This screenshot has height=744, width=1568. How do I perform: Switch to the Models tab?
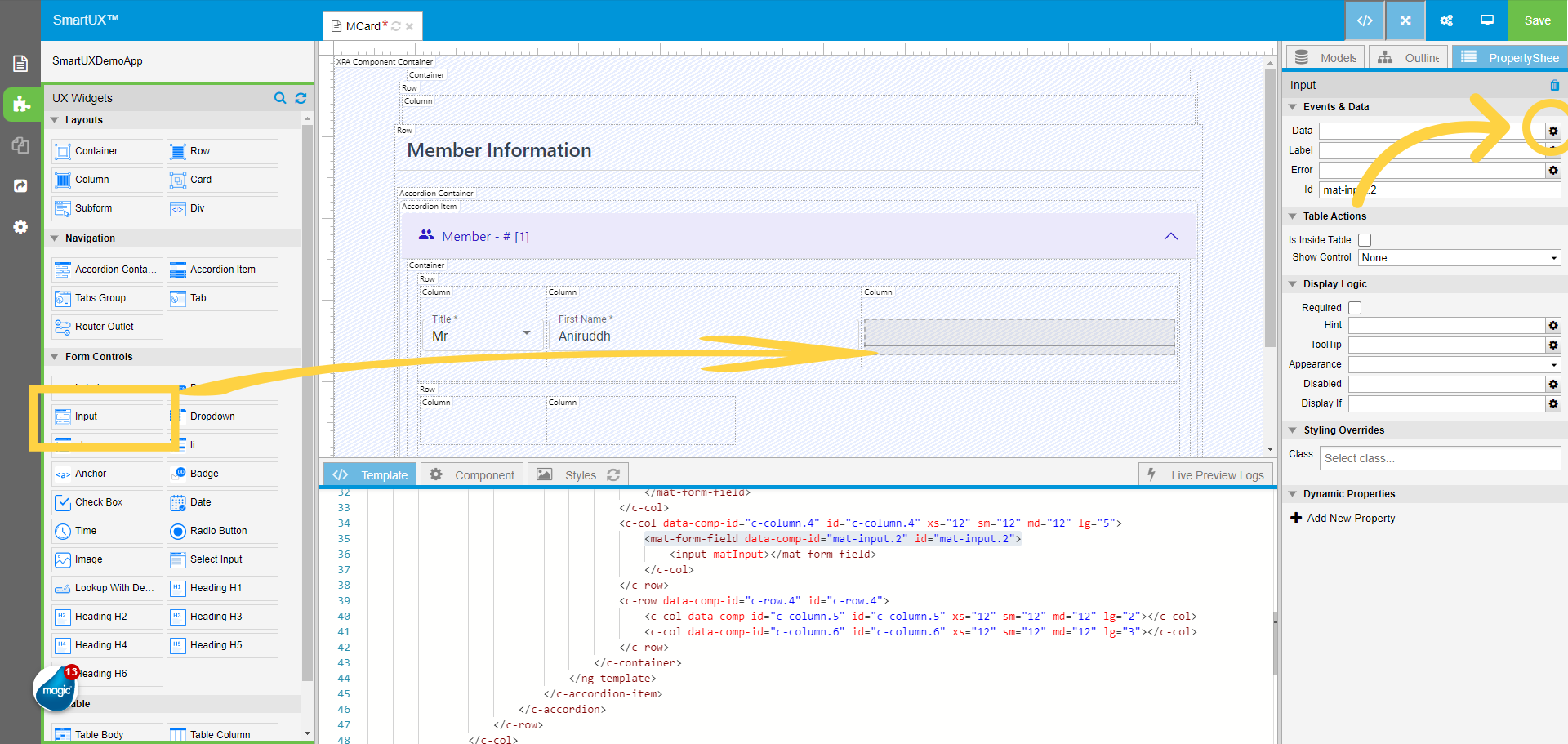point(1324,57)
